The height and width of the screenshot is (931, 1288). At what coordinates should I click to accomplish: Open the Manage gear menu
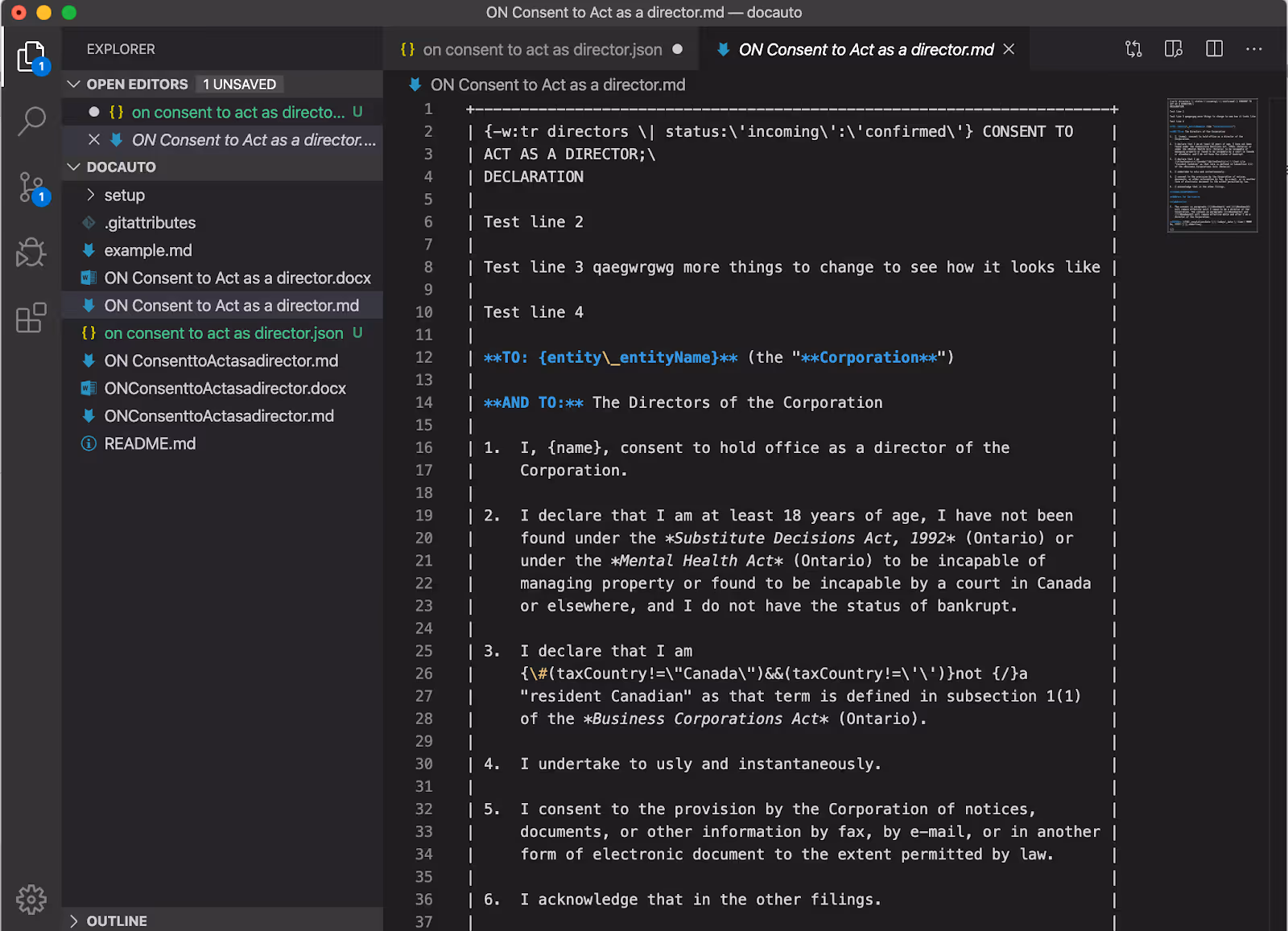coord(31,899)
